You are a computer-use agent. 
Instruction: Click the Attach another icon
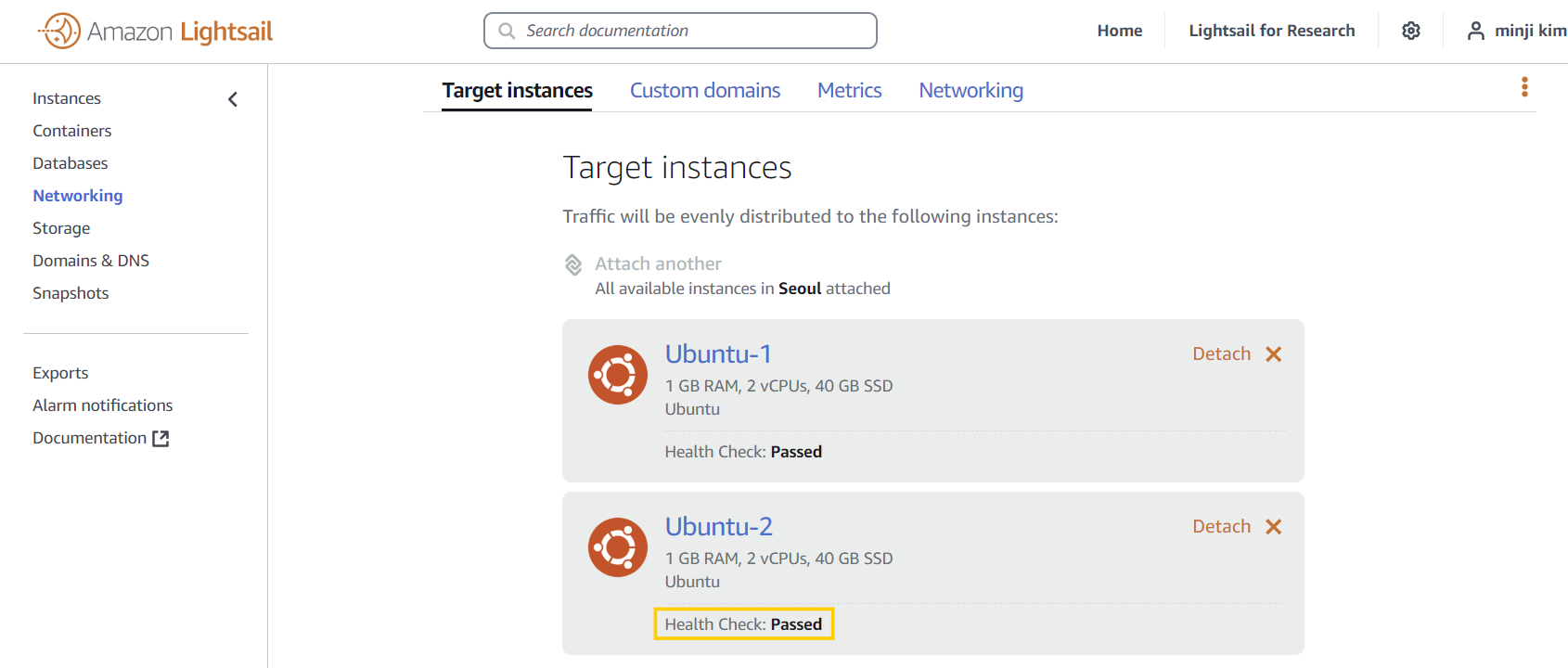[573, 264]
